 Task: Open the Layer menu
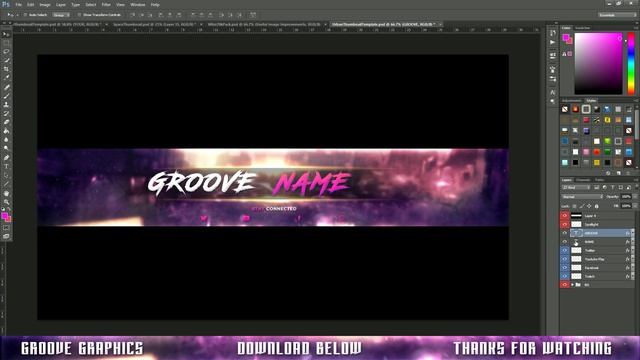(x=60, y=4)
